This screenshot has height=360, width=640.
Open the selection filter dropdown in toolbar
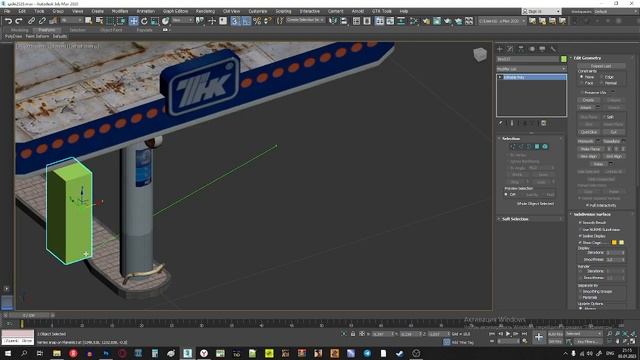tap(71, 20)
